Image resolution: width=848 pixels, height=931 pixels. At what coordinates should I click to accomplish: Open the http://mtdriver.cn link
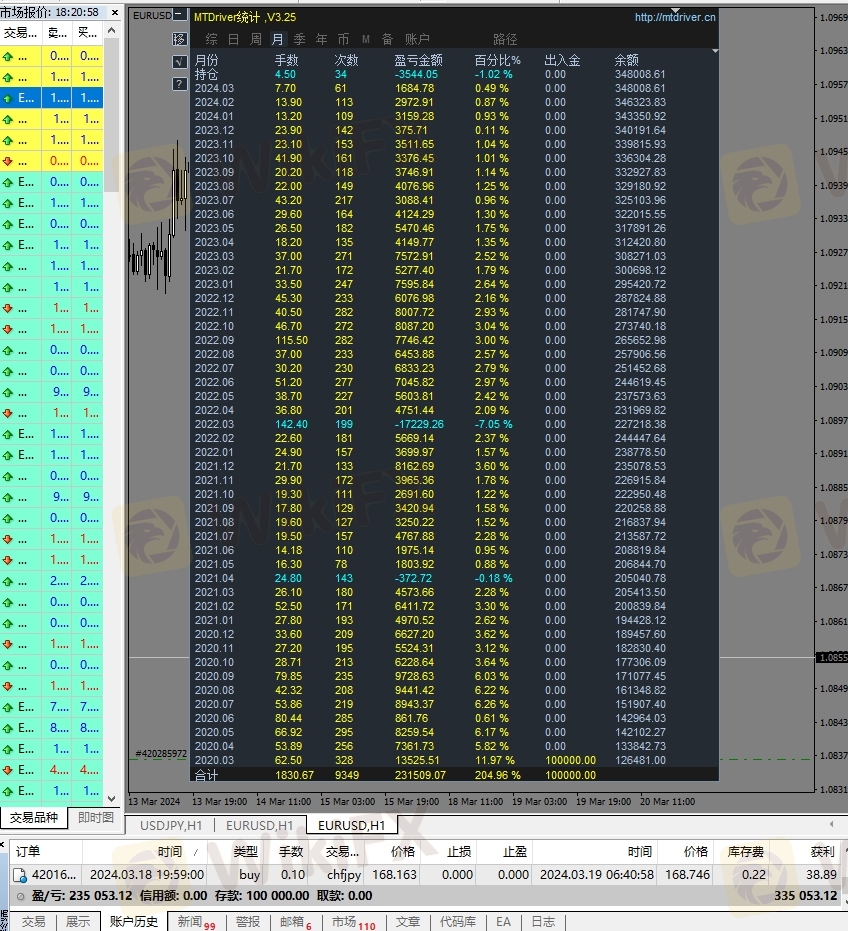(675, 18)
